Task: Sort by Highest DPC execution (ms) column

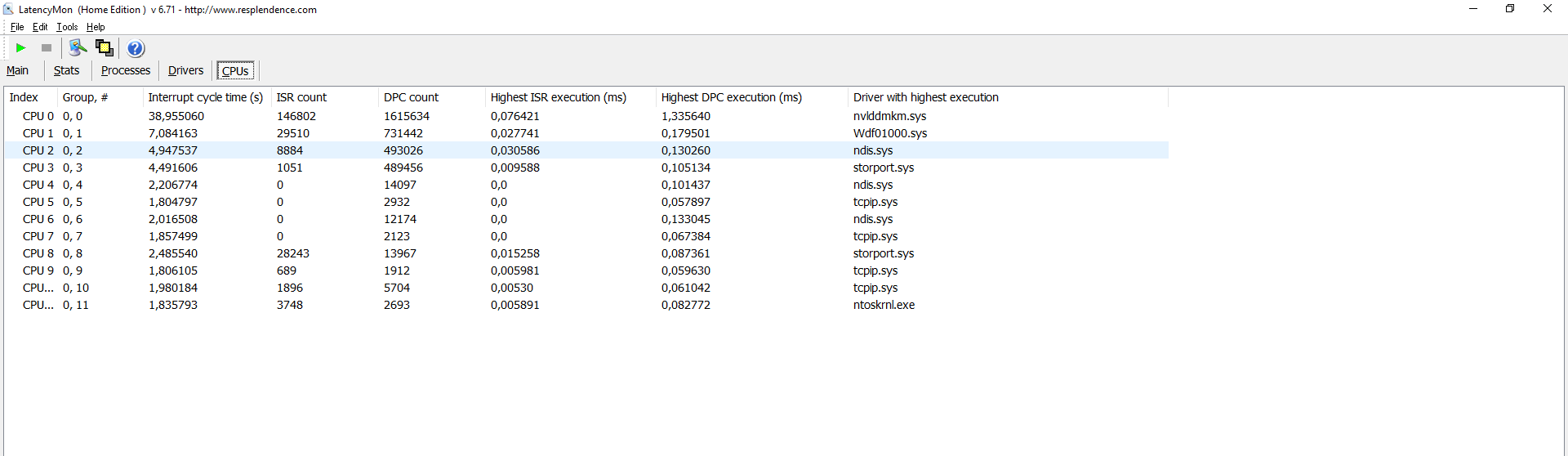Action: pyautogui.click(x=731, y=97)
